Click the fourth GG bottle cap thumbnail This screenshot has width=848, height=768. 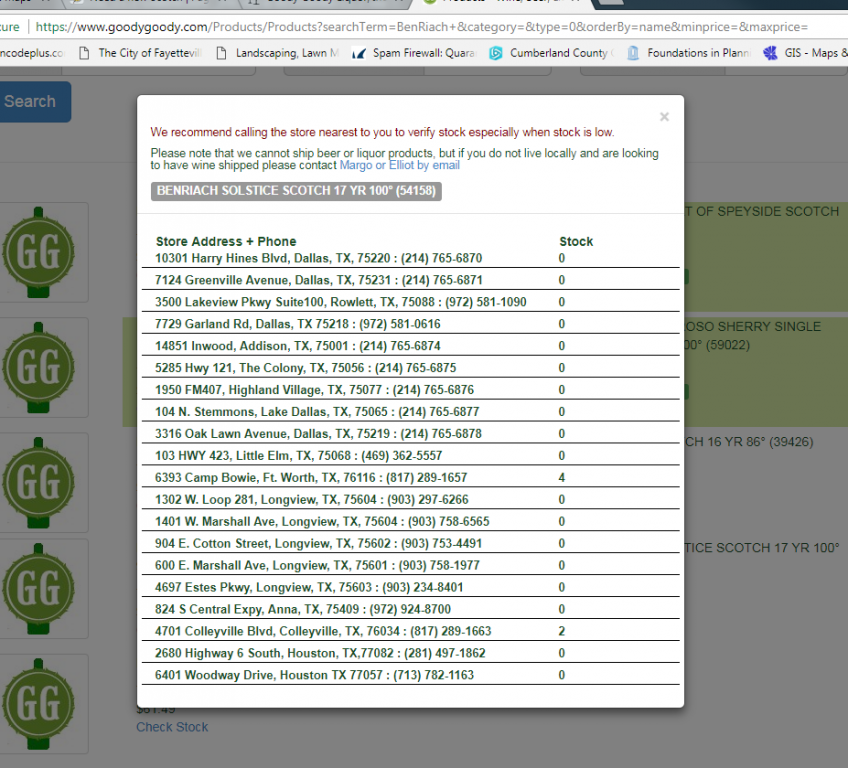pyautogui.click(x=38, y=588)
